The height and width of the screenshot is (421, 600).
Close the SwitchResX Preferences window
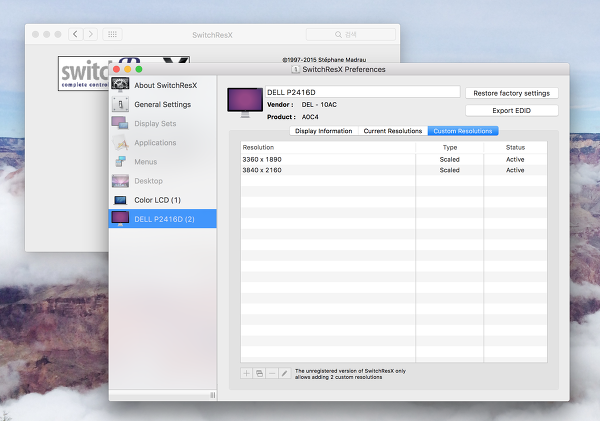point(117,69)
